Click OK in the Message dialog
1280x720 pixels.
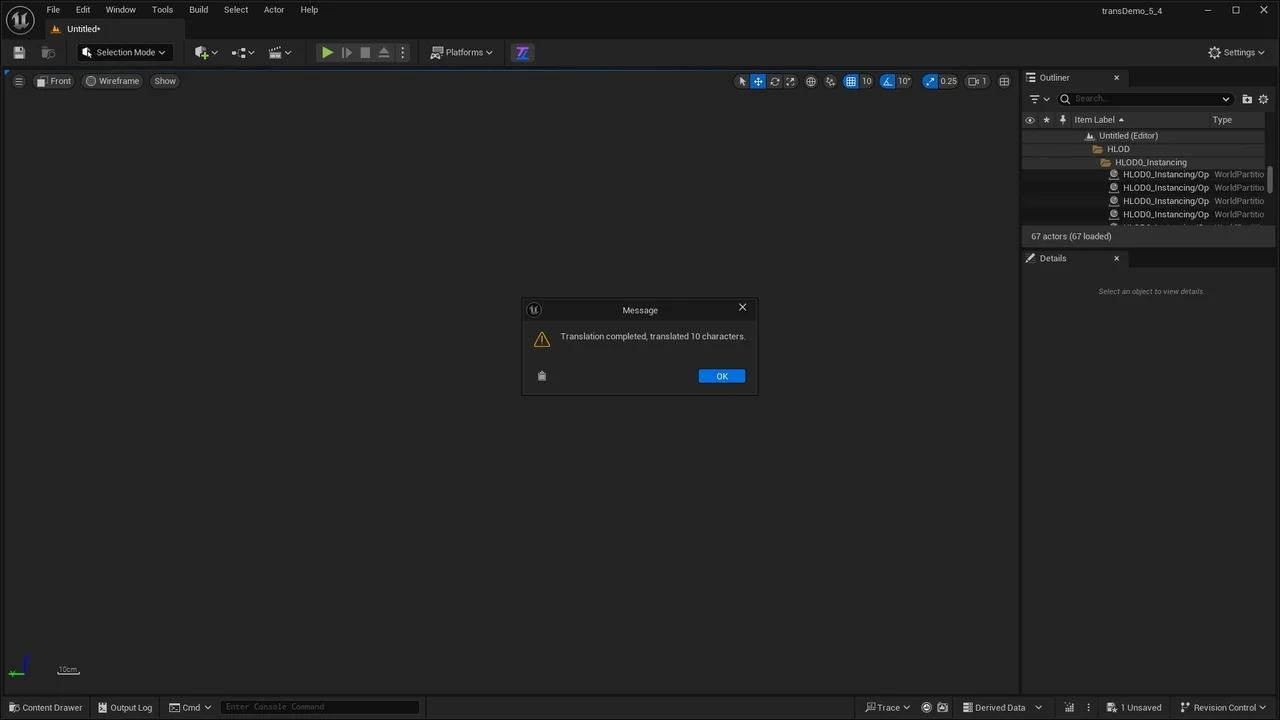721,376
